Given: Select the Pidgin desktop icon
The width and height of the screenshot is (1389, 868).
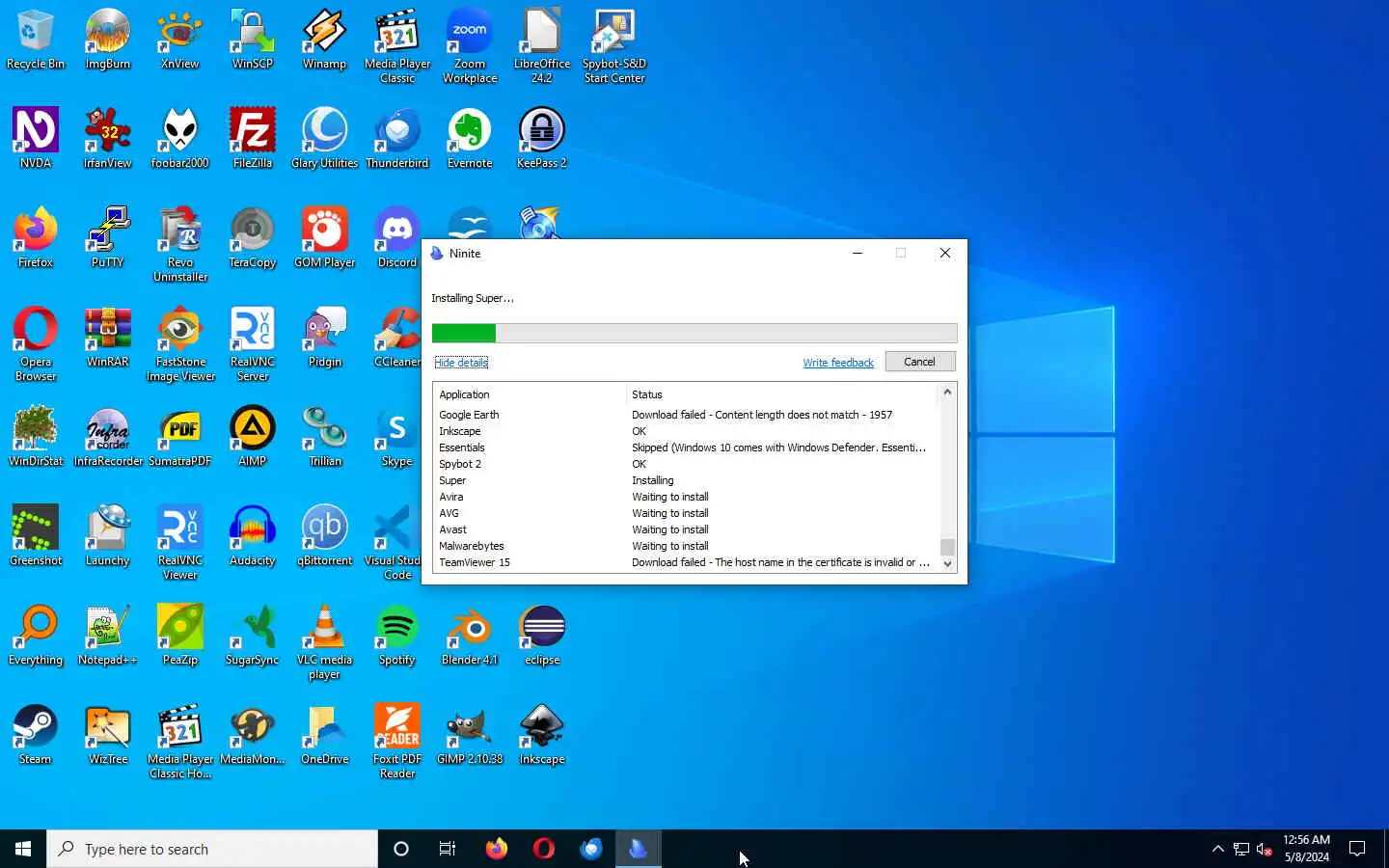Looking at the screenshot, I should coord(324,338).
